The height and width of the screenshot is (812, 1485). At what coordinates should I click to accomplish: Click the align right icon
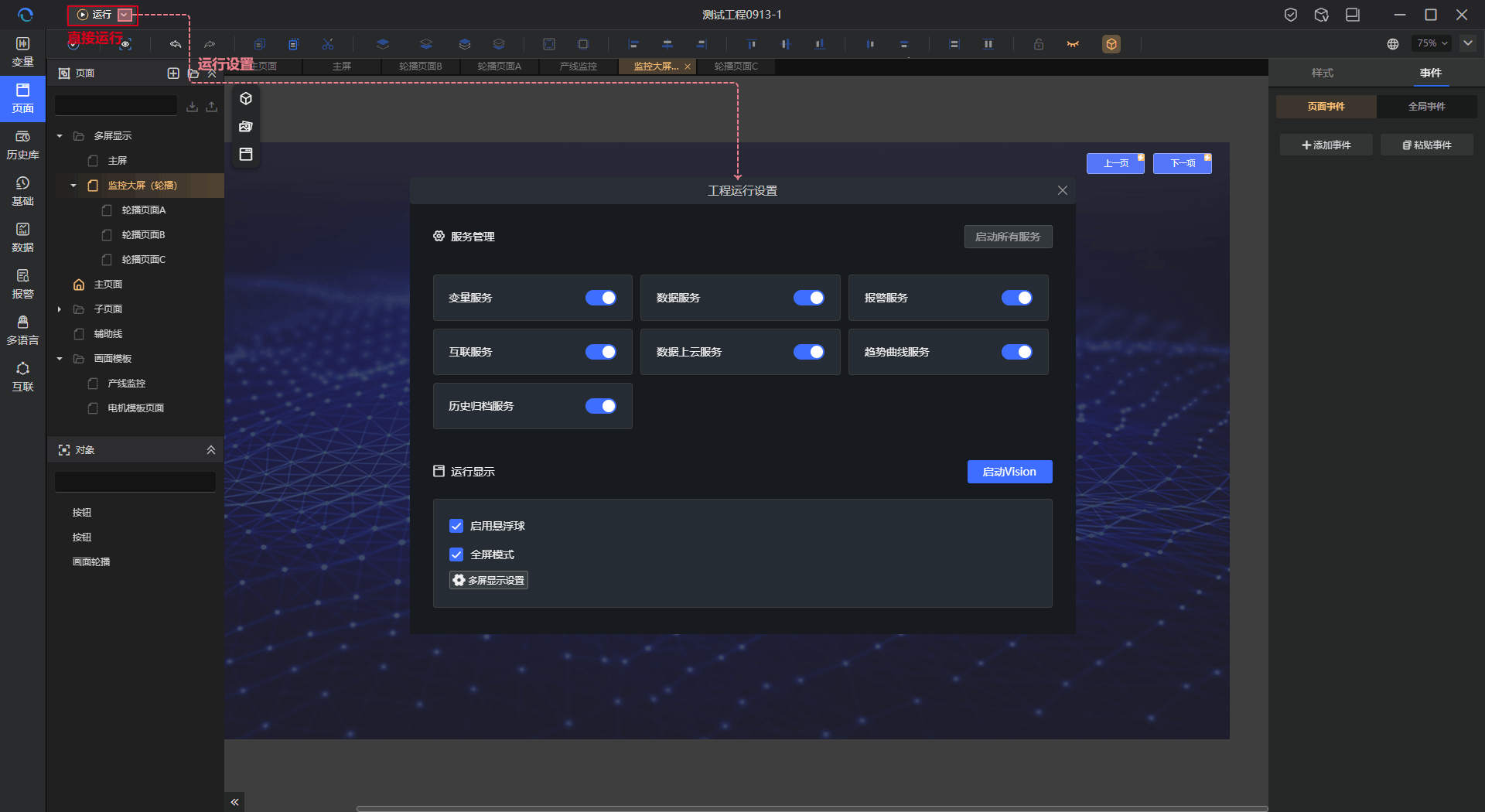(x=702, y=44)
